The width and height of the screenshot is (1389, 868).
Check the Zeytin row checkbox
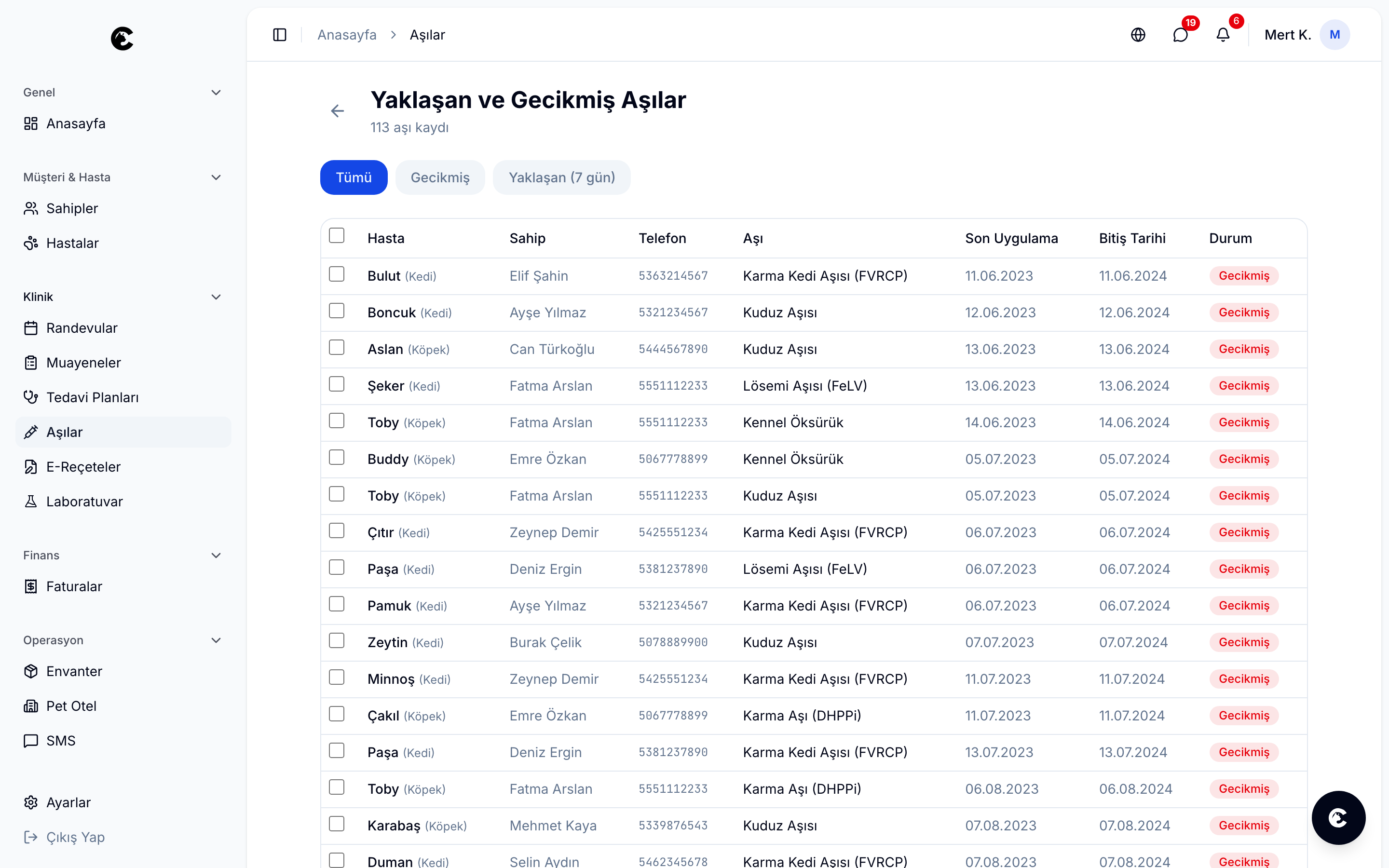[337, 641]
